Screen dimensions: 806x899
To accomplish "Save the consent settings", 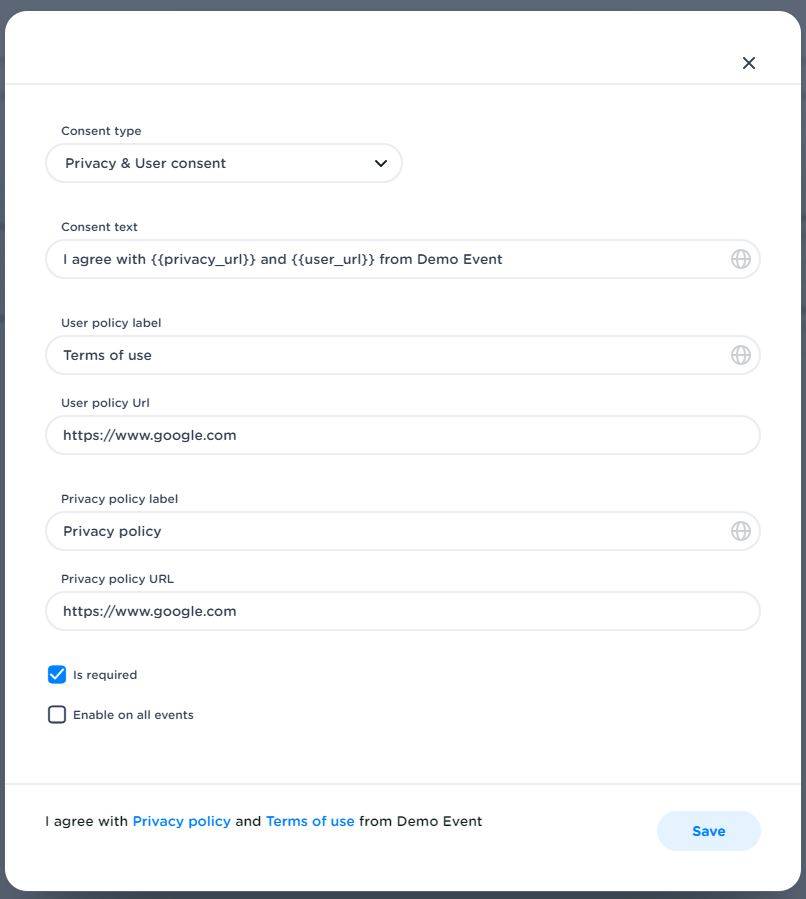I will point(708,831).
